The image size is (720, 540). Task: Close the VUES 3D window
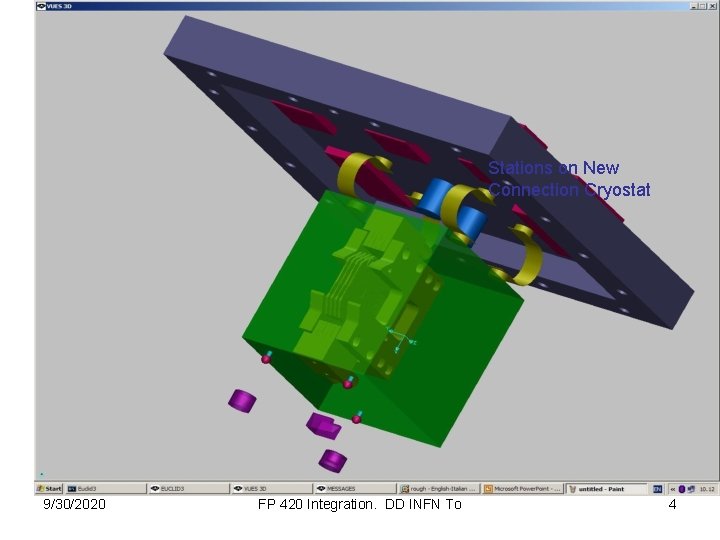point(712,6)
